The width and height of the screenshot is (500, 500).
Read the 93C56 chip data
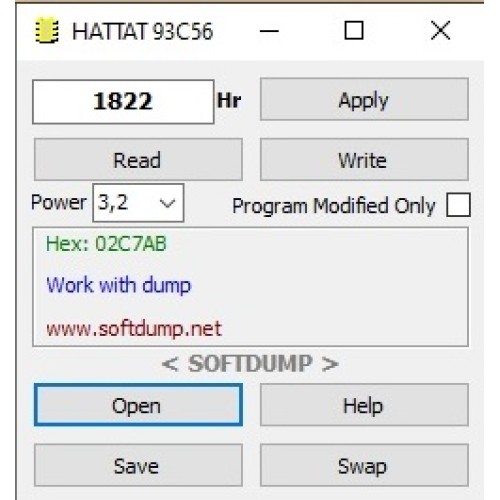(138, 160)
